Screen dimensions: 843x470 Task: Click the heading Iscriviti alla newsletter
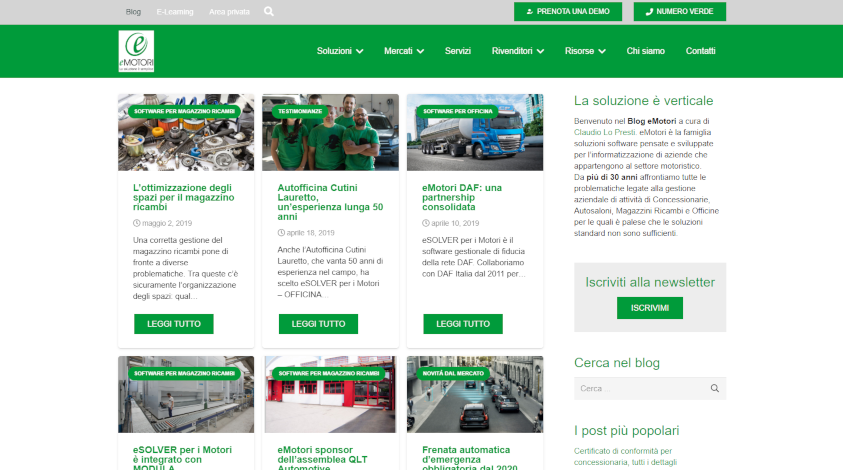click(x=650, y=282)
